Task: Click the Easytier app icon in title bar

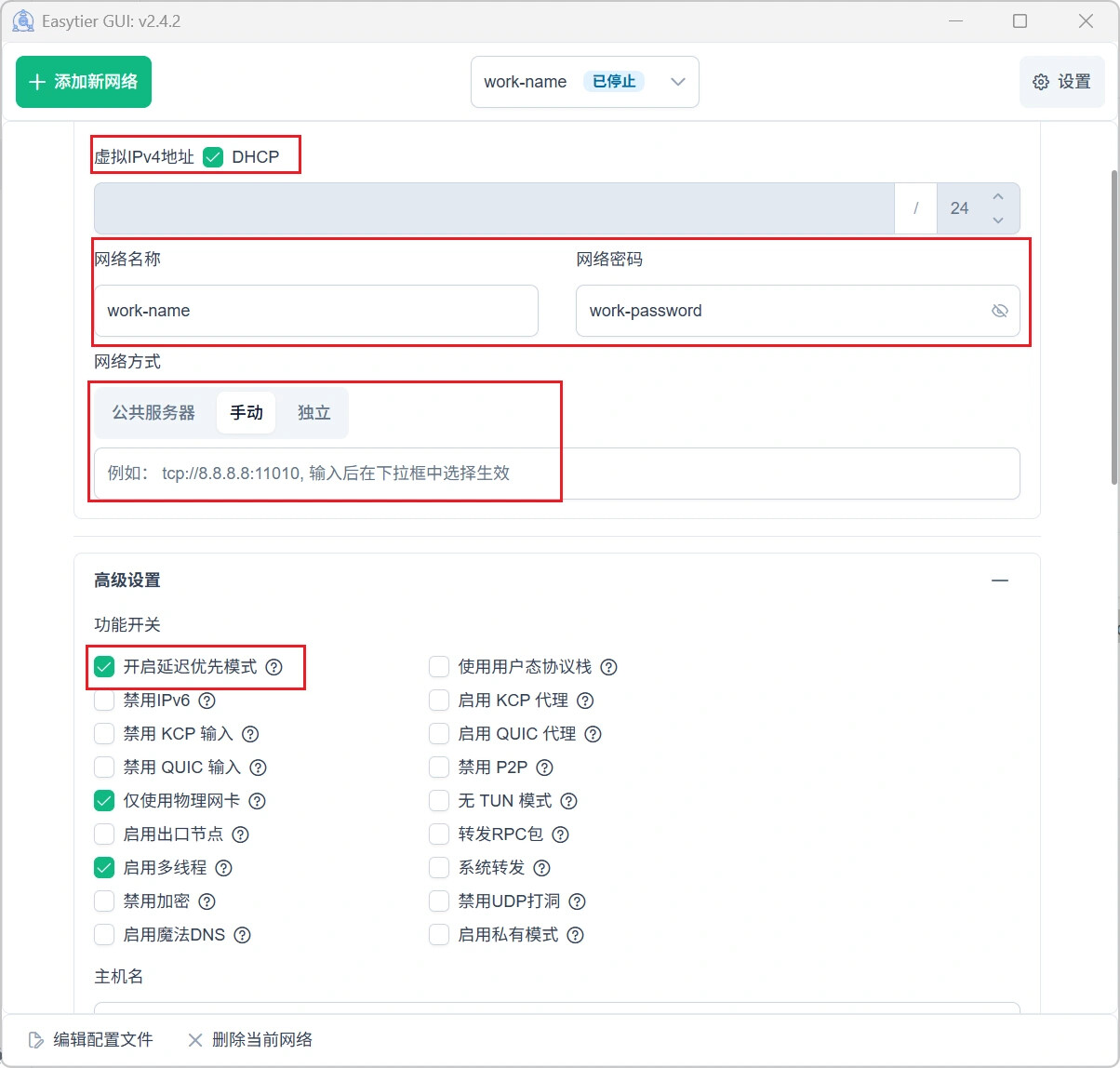Action: pos(23,20)
